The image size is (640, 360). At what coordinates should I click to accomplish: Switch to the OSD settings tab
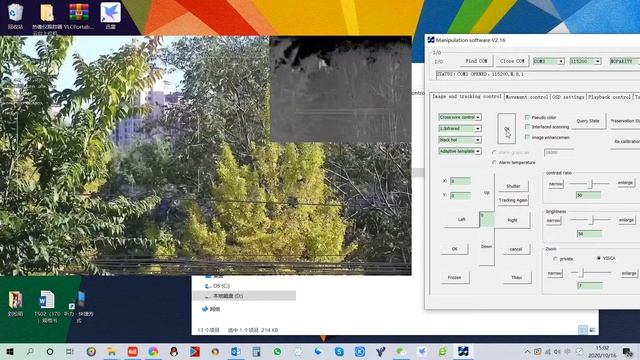(x=568, y=97)
